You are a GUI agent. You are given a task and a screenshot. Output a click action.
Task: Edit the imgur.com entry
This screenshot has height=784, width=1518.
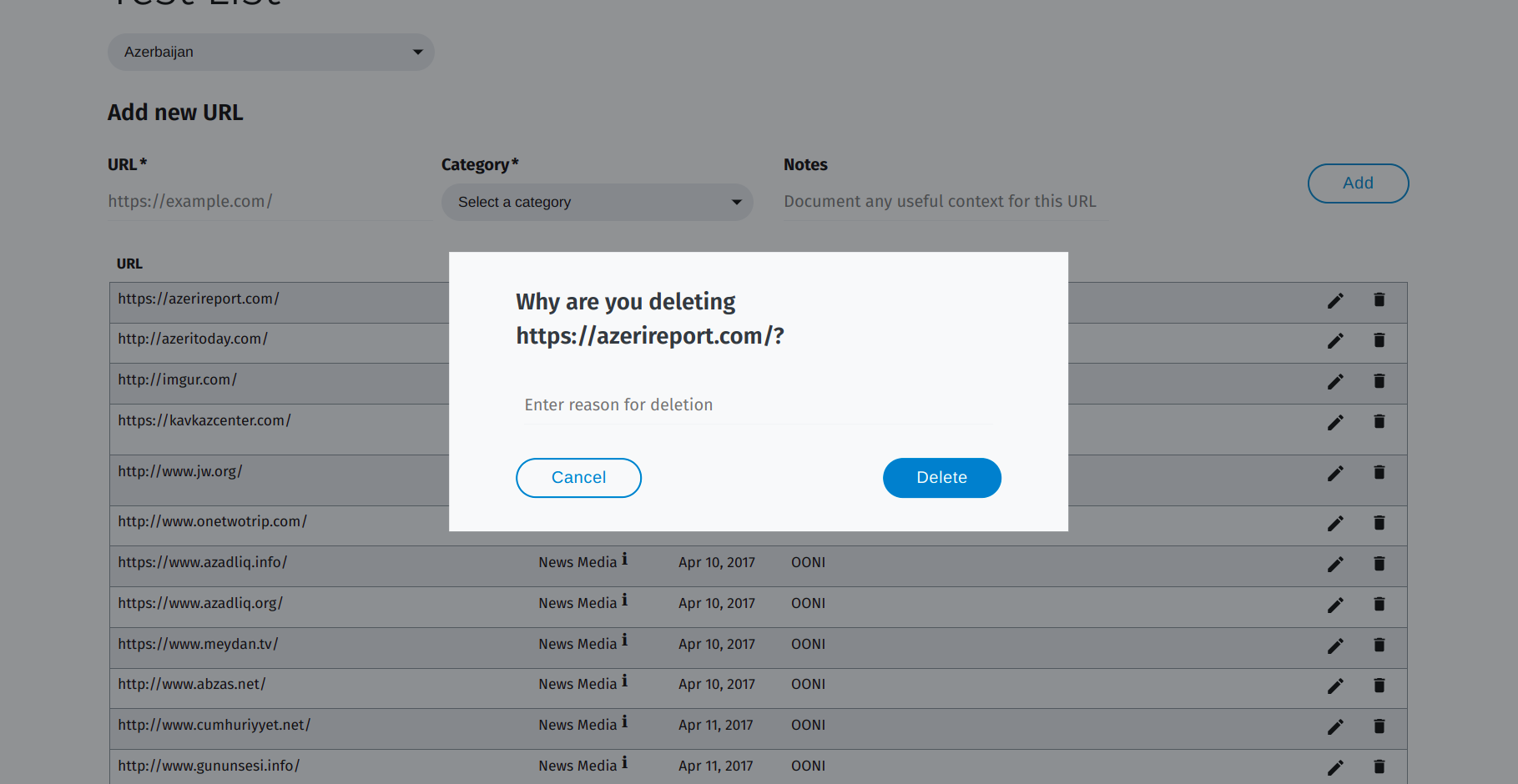[x=1335, y=382]
